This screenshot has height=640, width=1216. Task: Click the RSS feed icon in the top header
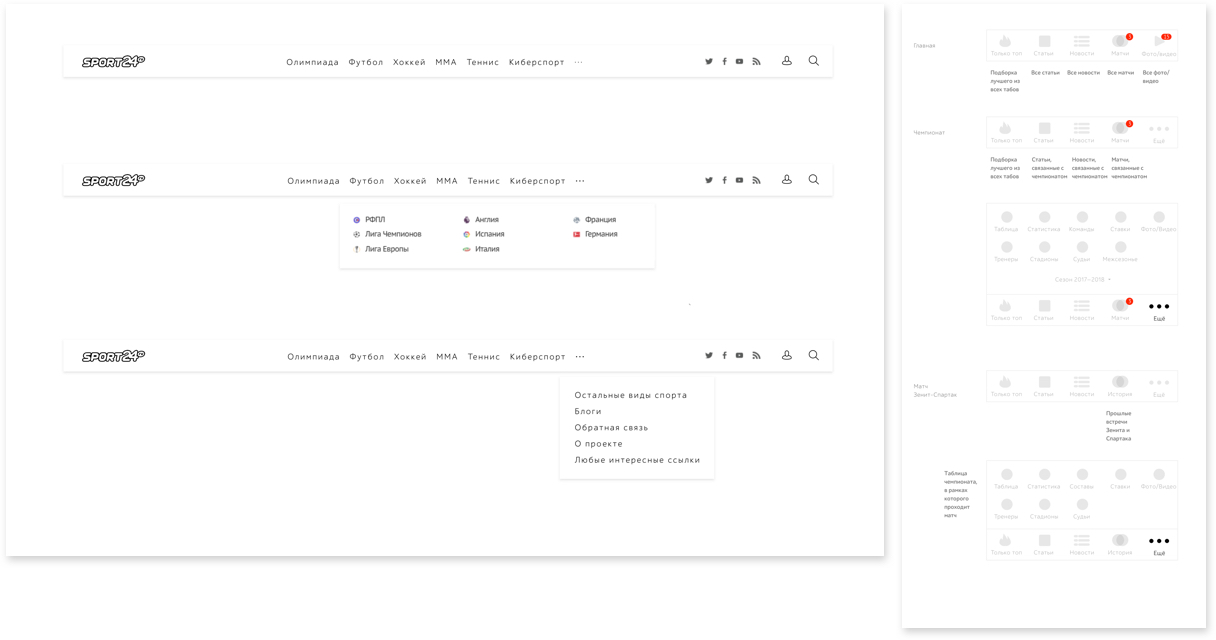point(756,62)
